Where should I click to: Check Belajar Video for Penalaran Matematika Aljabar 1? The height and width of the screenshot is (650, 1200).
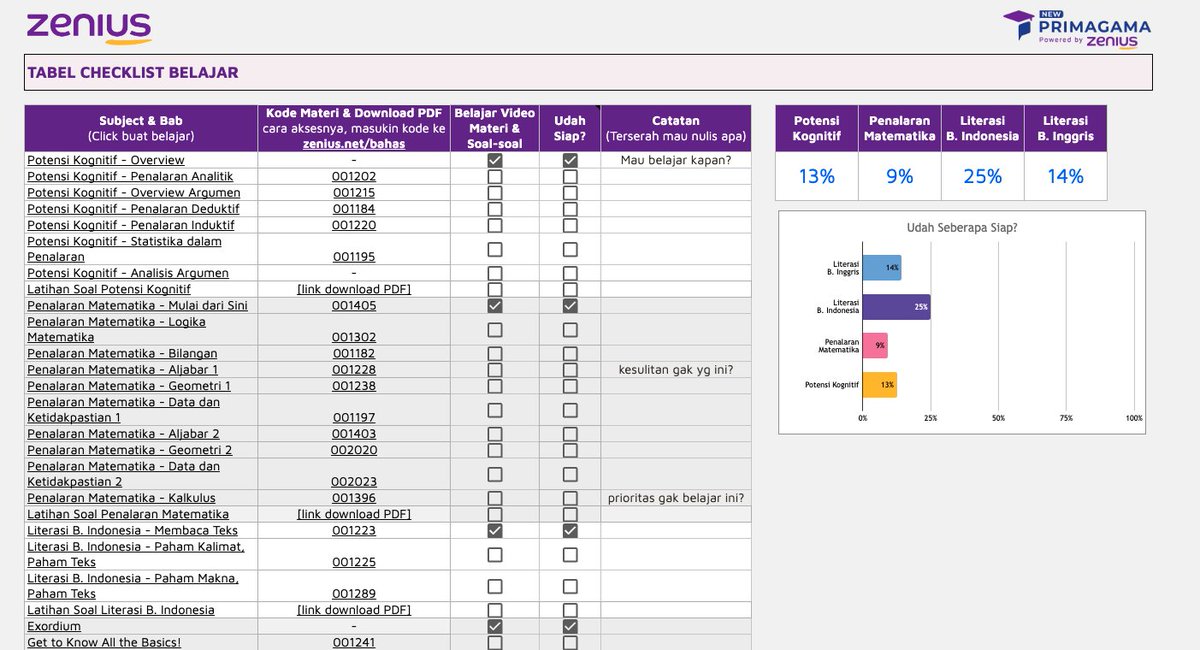(494, 369)
